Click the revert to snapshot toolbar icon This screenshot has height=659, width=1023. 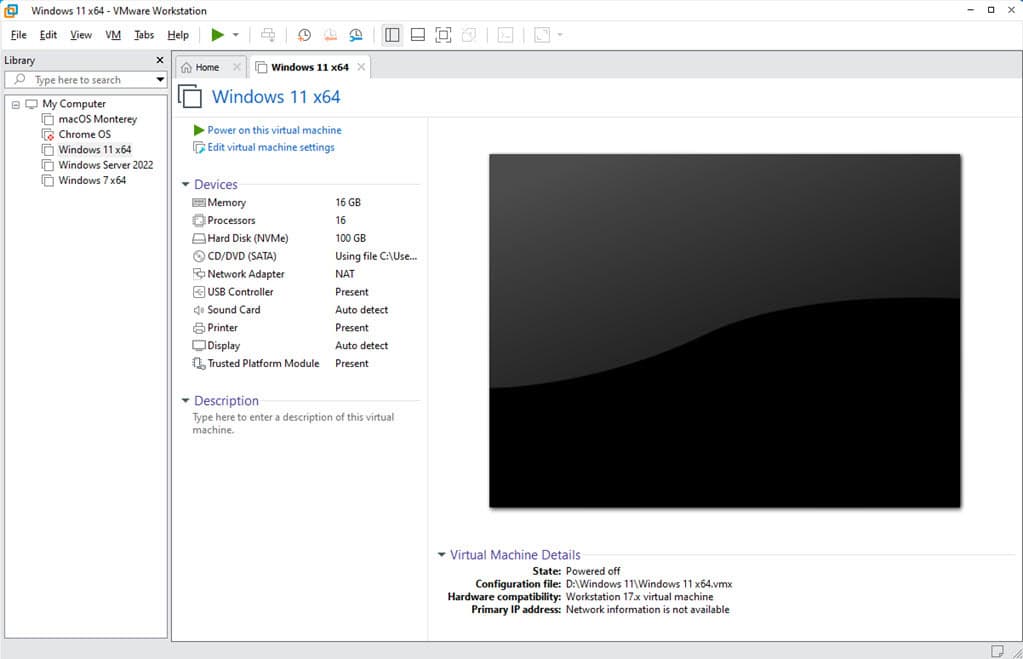(x=330, y=35)
